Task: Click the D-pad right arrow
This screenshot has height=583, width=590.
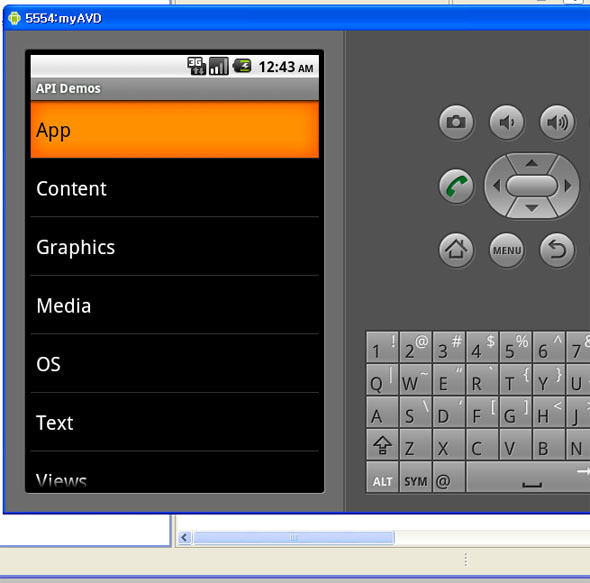Action: pyautogui.click(x=567, y=186)
